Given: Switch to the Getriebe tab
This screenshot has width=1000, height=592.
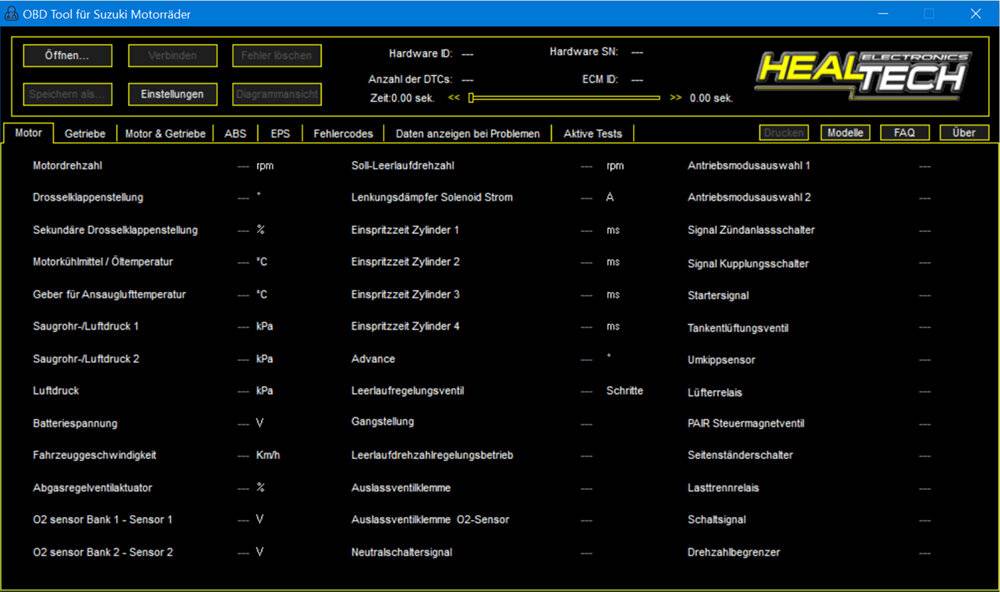Looking at the screenshot, I should coord(85,132).
